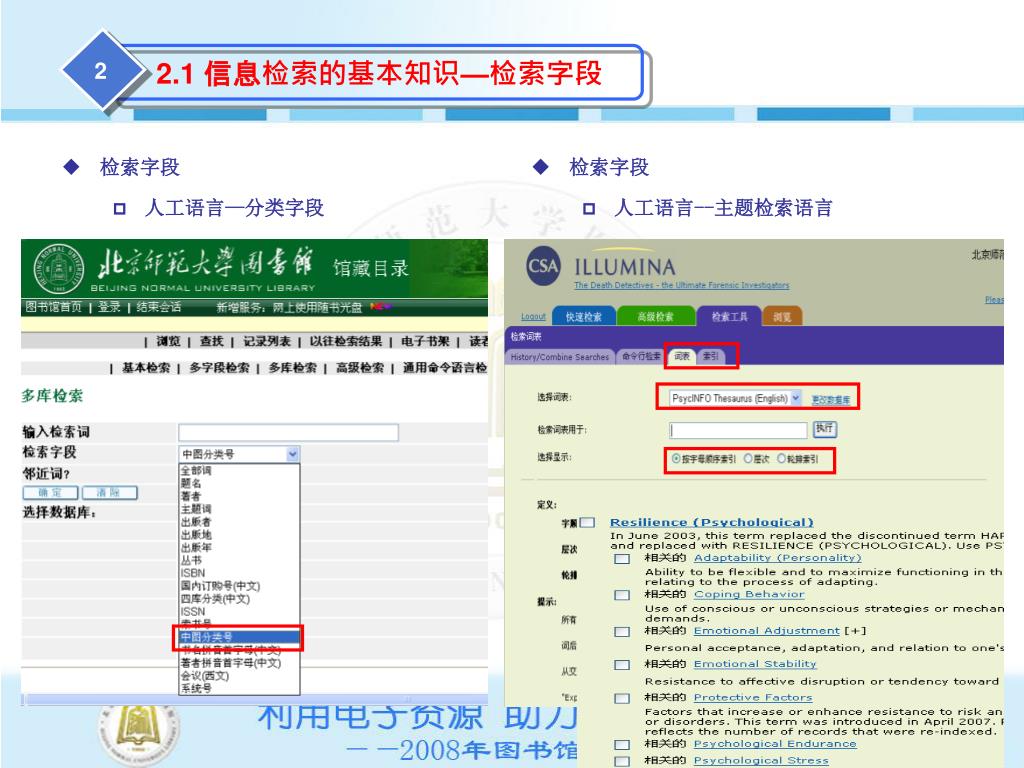Viewport: 1024px width, 768px height.
Task: Click 结束会话 in the library header
Action: tap(159, 306)
